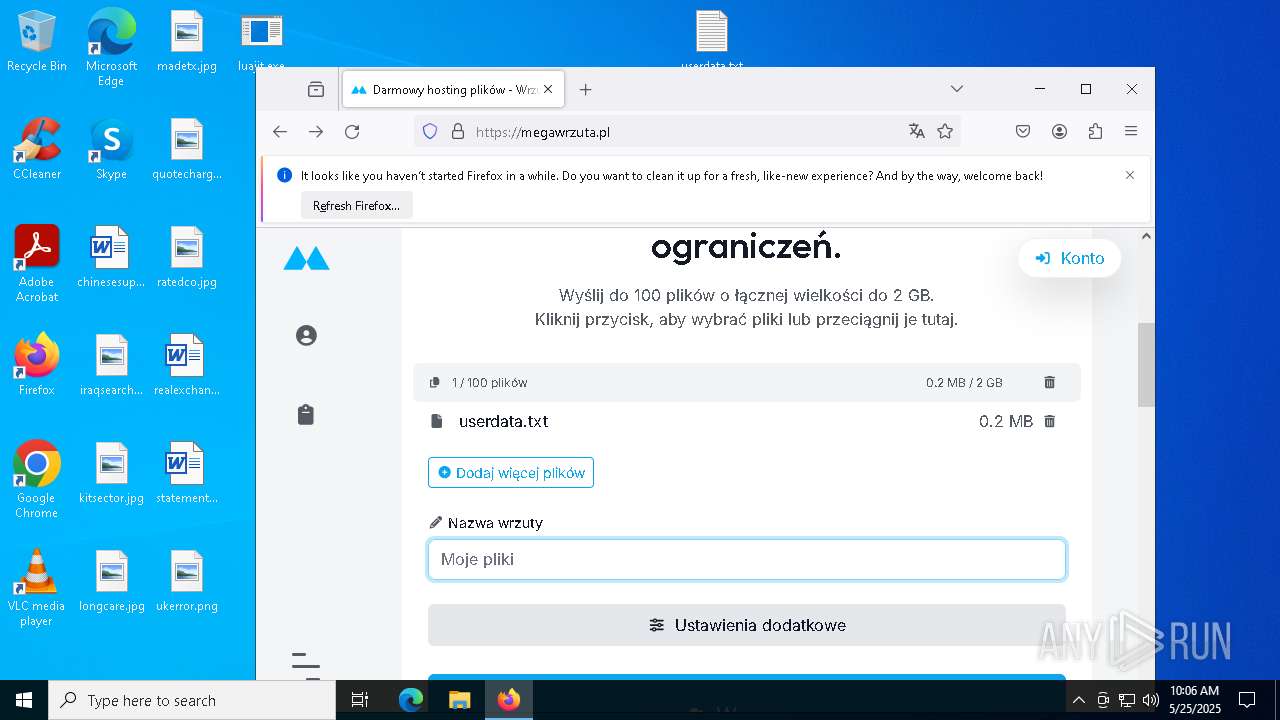This screenshot has width=1280, height=720.
Task: Select iraqsearch image file on desktop
Action: 111,365
